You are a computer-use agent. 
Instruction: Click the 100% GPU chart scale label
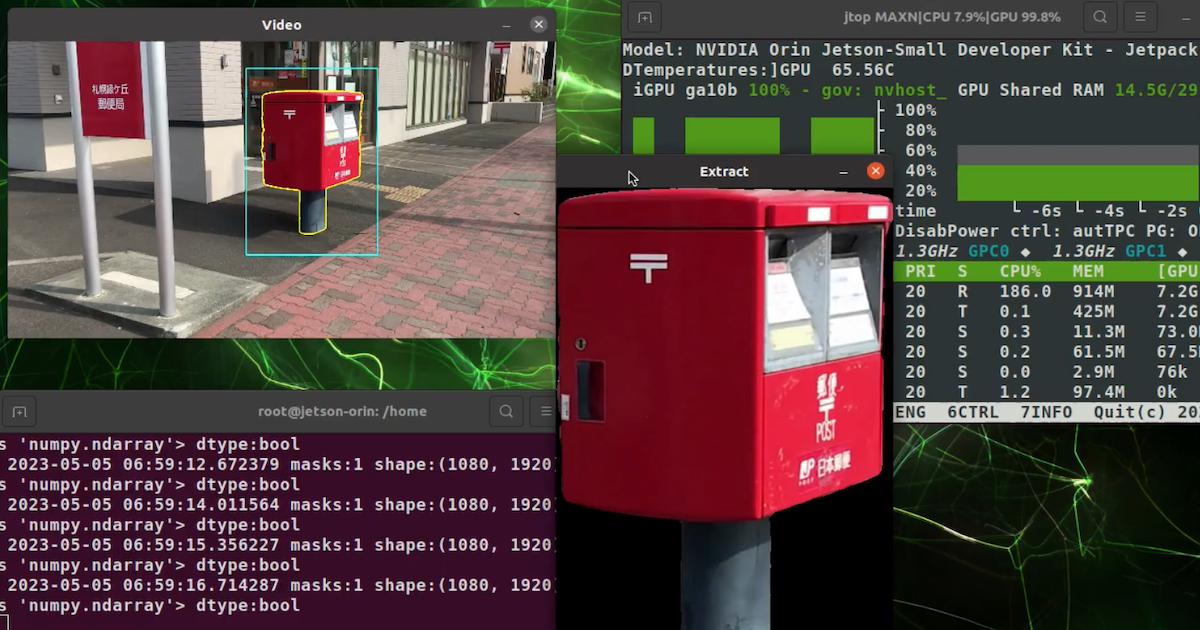tap(915, 110)
